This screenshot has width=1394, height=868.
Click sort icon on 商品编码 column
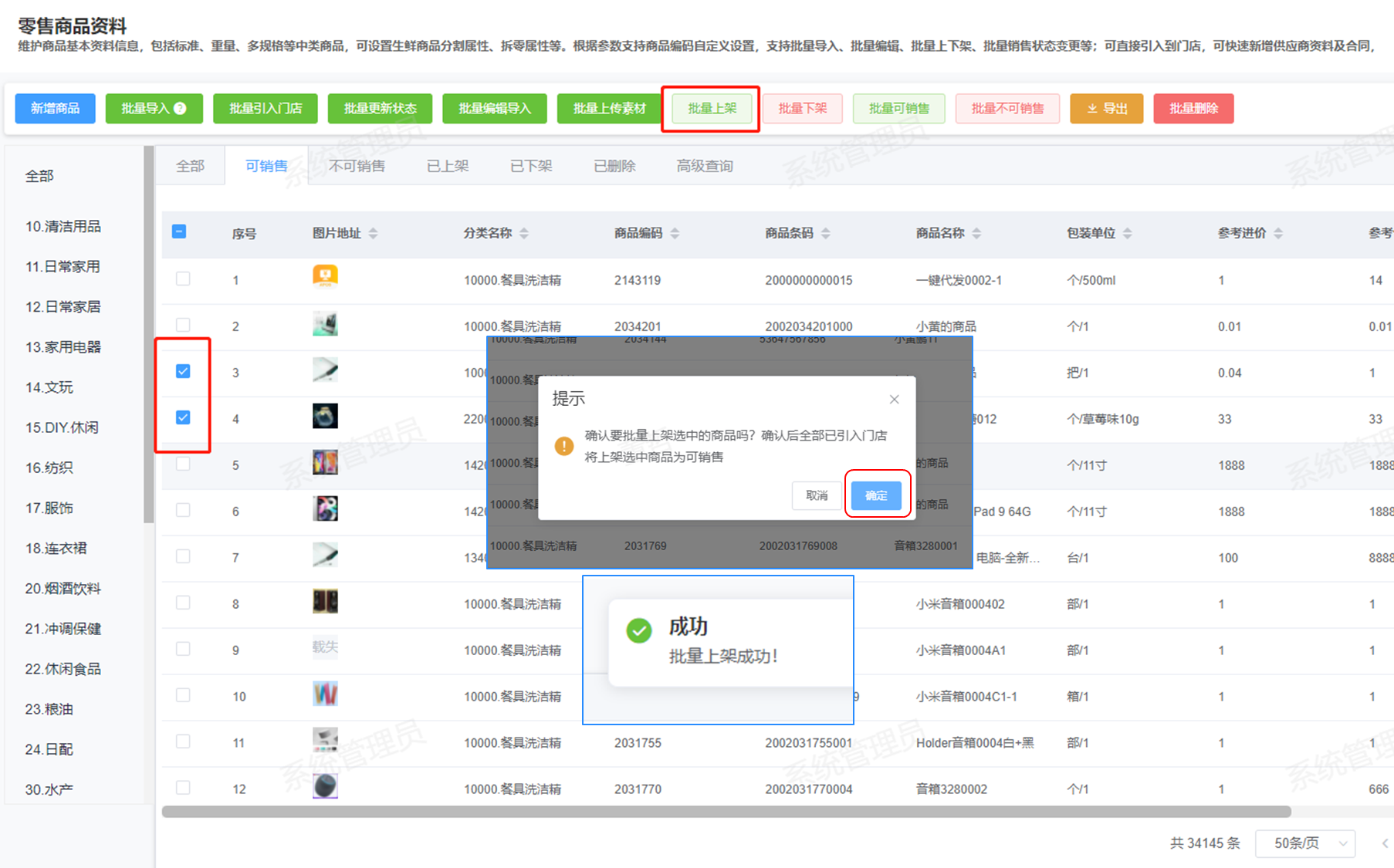[x=675, y=233]
